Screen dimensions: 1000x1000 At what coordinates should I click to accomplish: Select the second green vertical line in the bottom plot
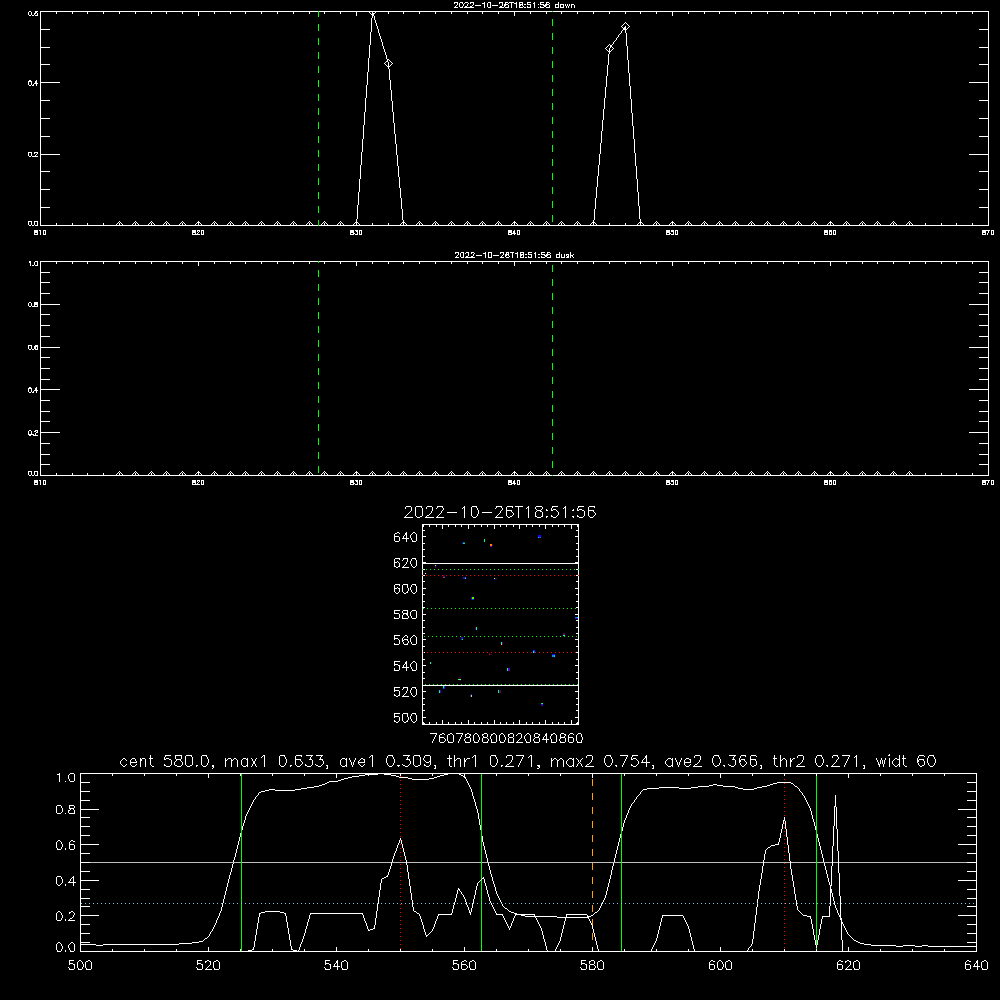pos(481,861)
